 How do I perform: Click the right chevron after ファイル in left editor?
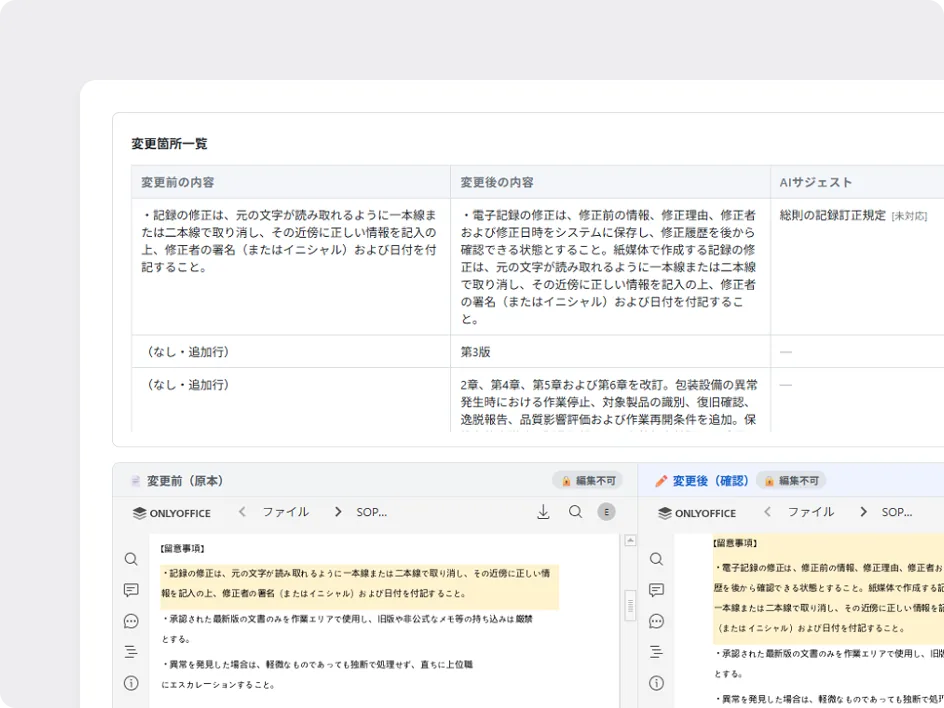(x=338, y=512)
